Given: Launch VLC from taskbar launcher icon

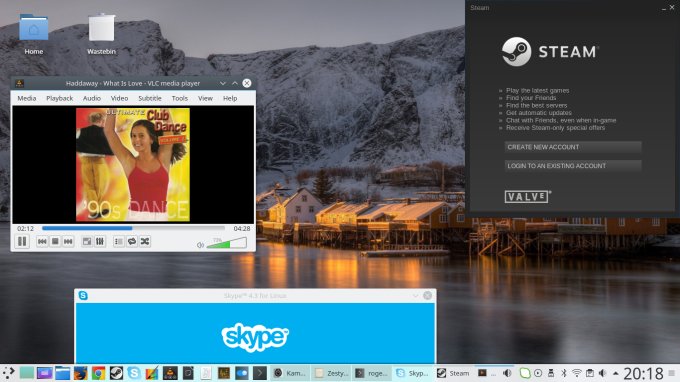Looking at the screenshot, I should (170, 373).
